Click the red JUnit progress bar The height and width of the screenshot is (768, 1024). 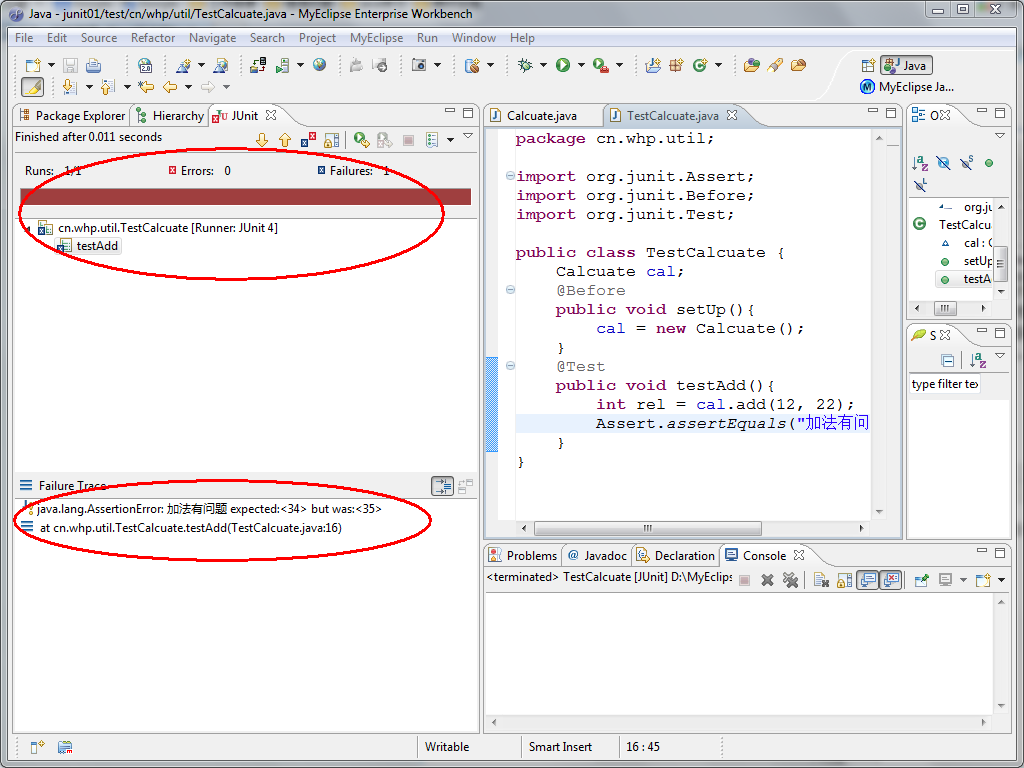pos(246,197)
